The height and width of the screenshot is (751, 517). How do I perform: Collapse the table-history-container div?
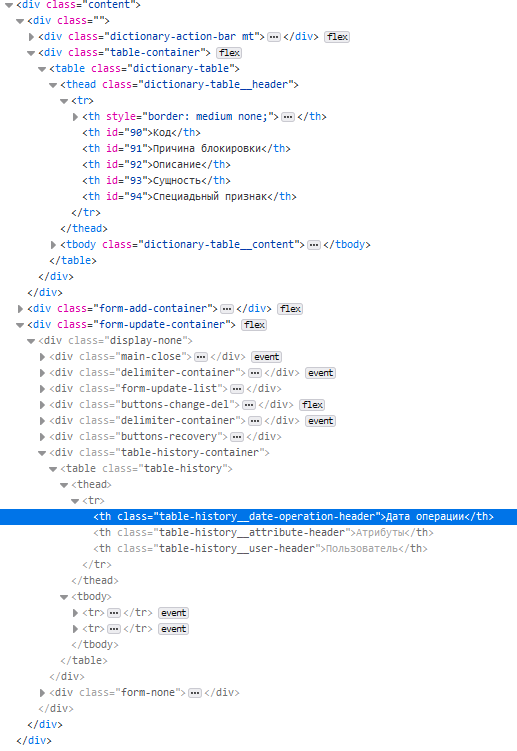click(42, 453)
